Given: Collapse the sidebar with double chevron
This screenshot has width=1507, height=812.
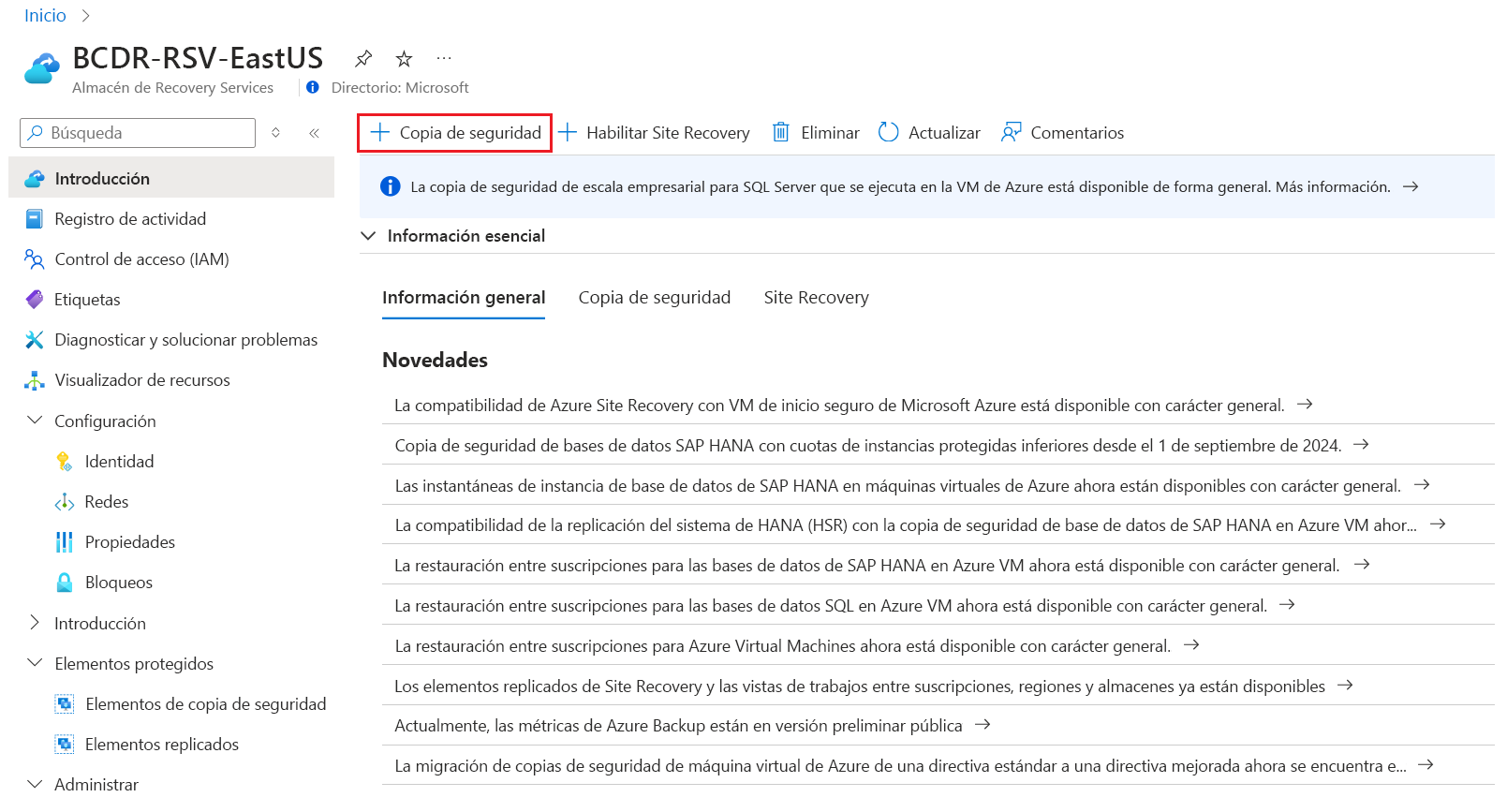Looking at the screenshot, I should coord(315,133).
